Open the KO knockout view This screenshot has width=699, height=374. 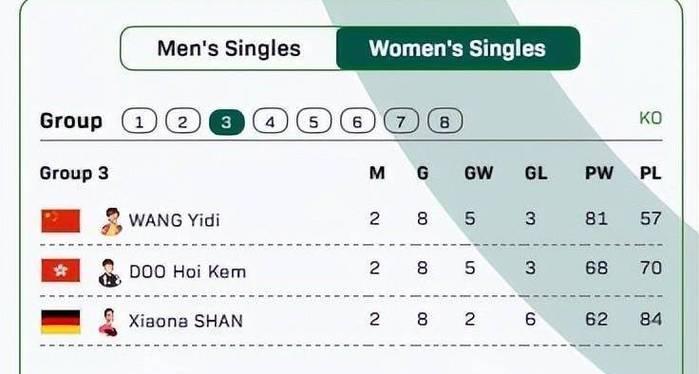click(650, 119)
